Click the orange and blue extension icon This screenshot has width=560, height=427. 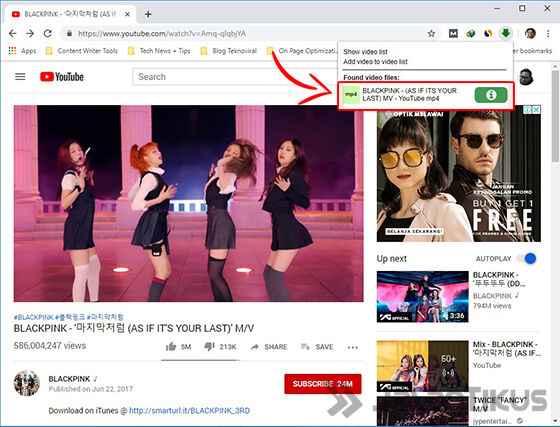tap(488, 34)
